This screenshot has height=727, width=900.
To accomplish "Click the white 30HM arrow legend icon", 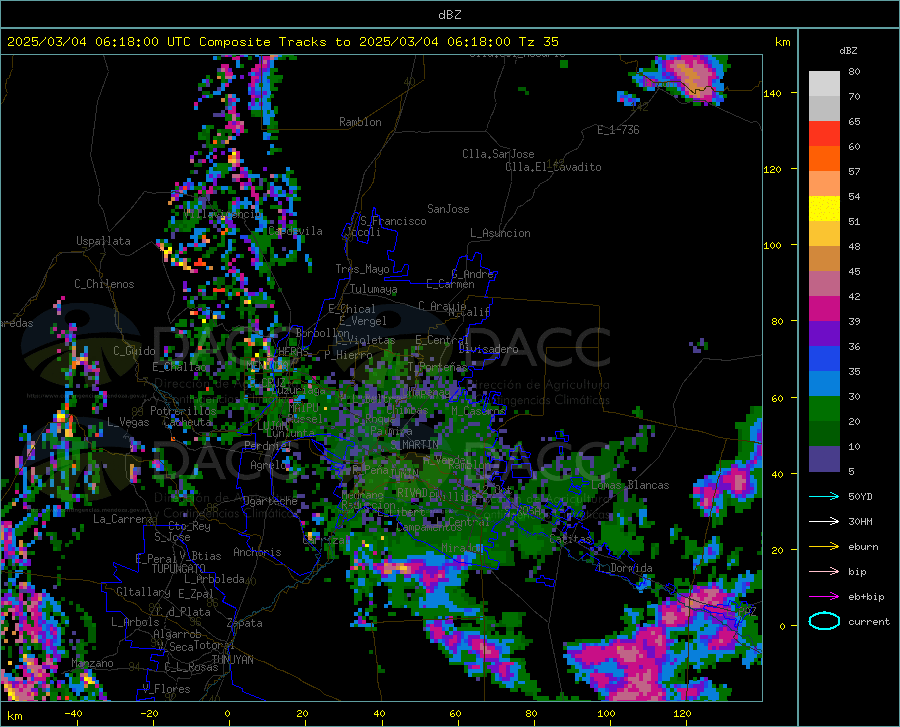I will [824, 522].
